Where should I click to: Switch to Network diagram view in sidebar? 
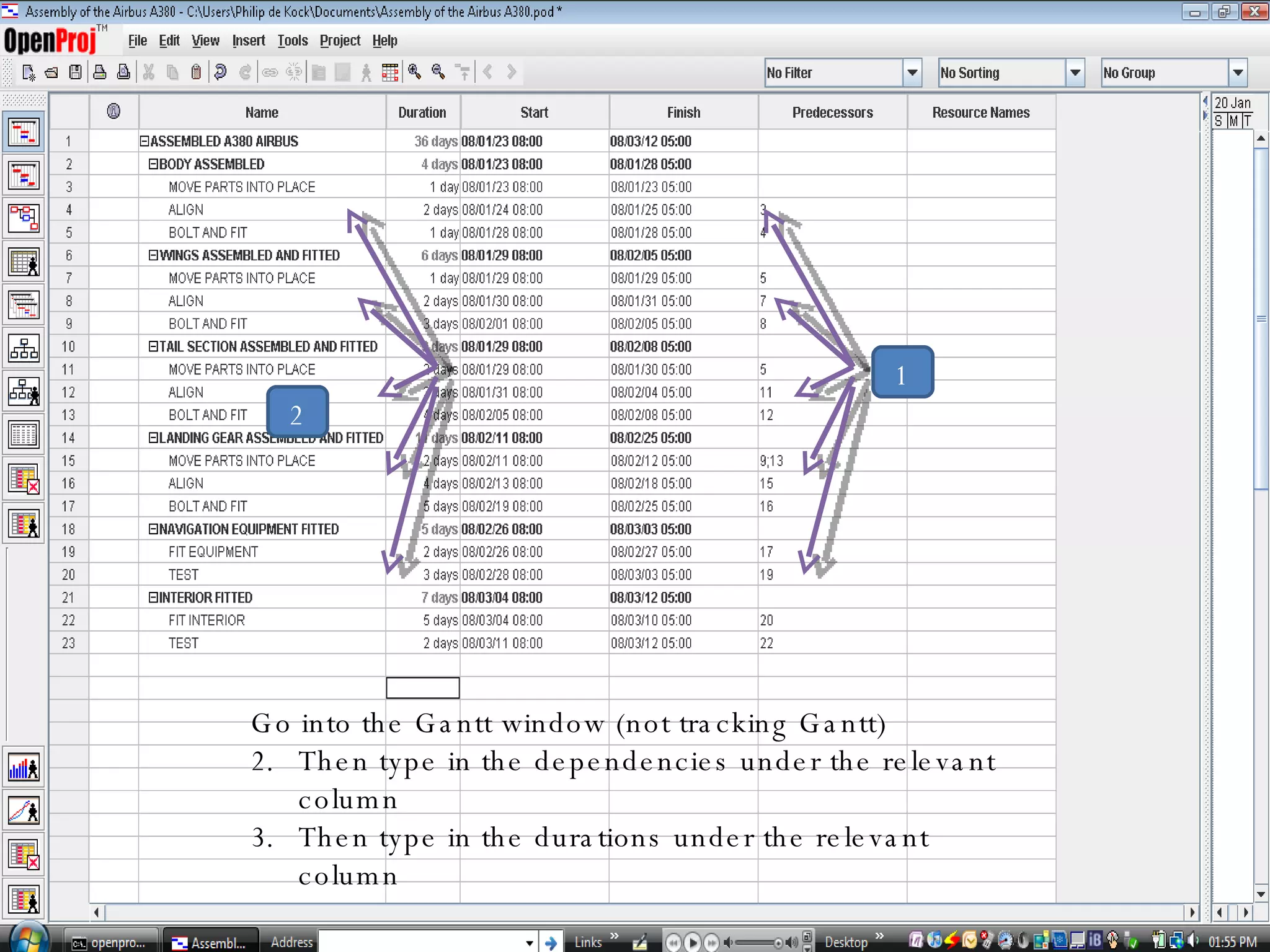click(x=24, y=218)
